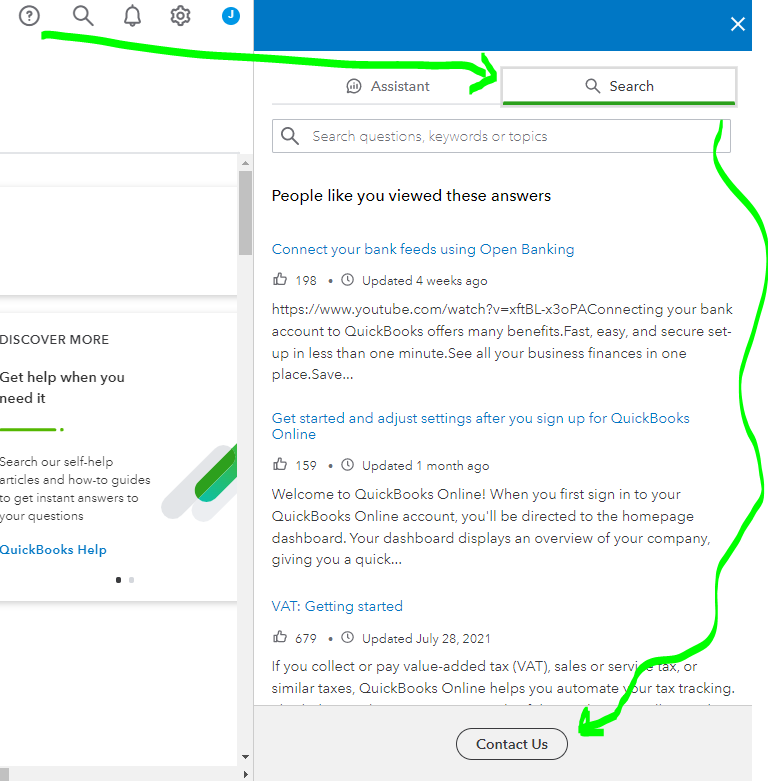Viewport: 768px width, 781px height.
Task: Click horizontal scrollbar right arrow
Action: coord(245,774)
